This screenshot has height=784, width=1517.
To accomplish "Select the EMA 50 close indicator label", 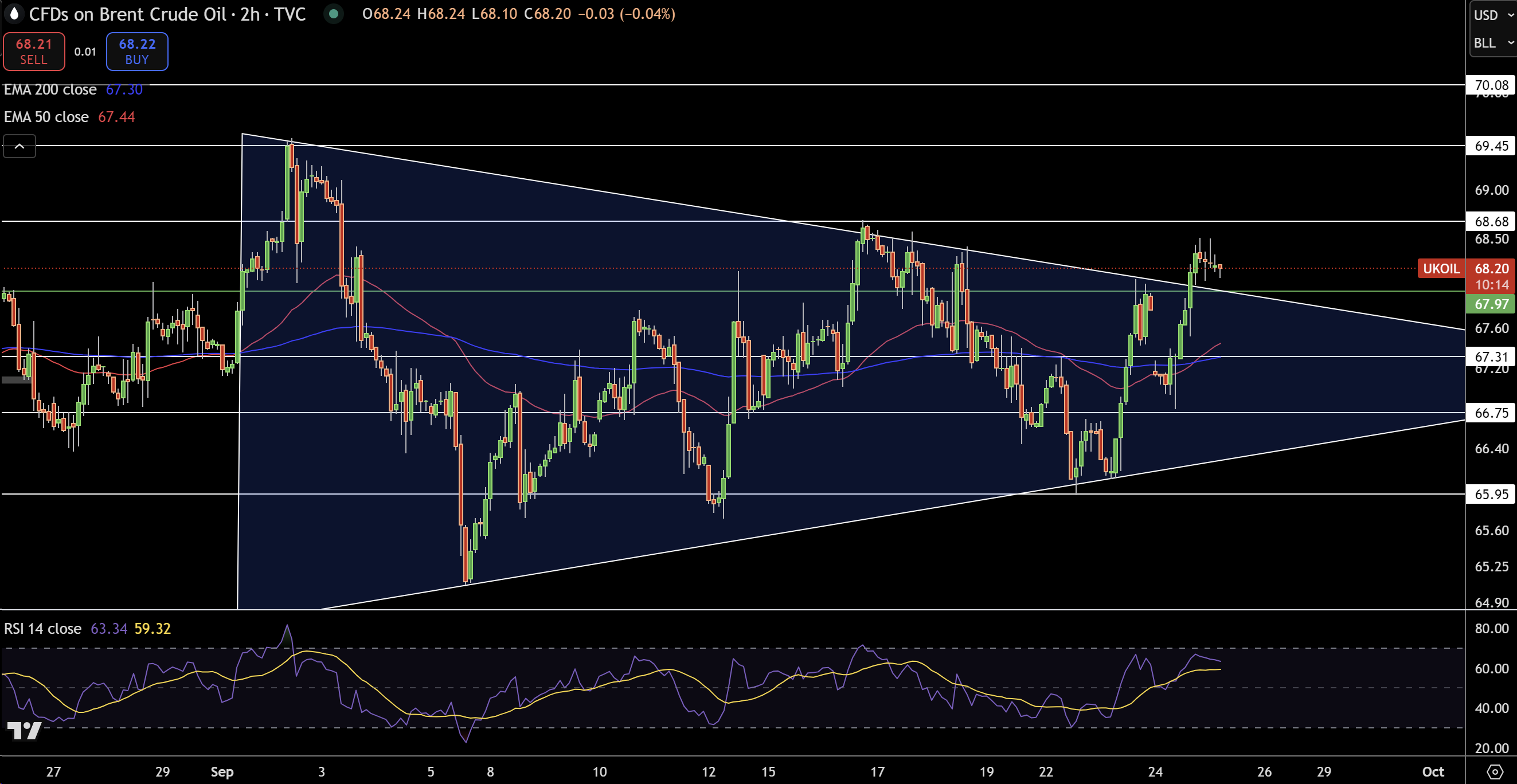I will 46,116.
